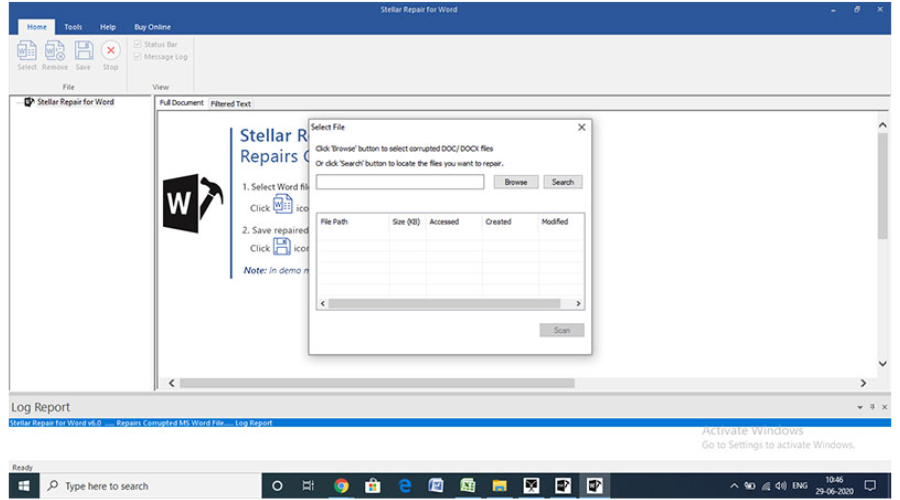Open Microsoft Store from taskbar
Viewport: 900px width, 500px height.
(x=373, y=486)
